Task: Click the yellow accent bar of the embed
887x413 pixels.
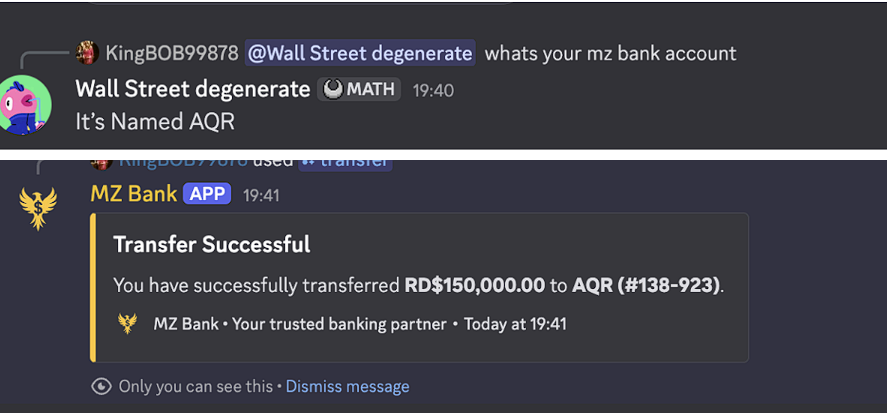Action: tap(93, 287)
